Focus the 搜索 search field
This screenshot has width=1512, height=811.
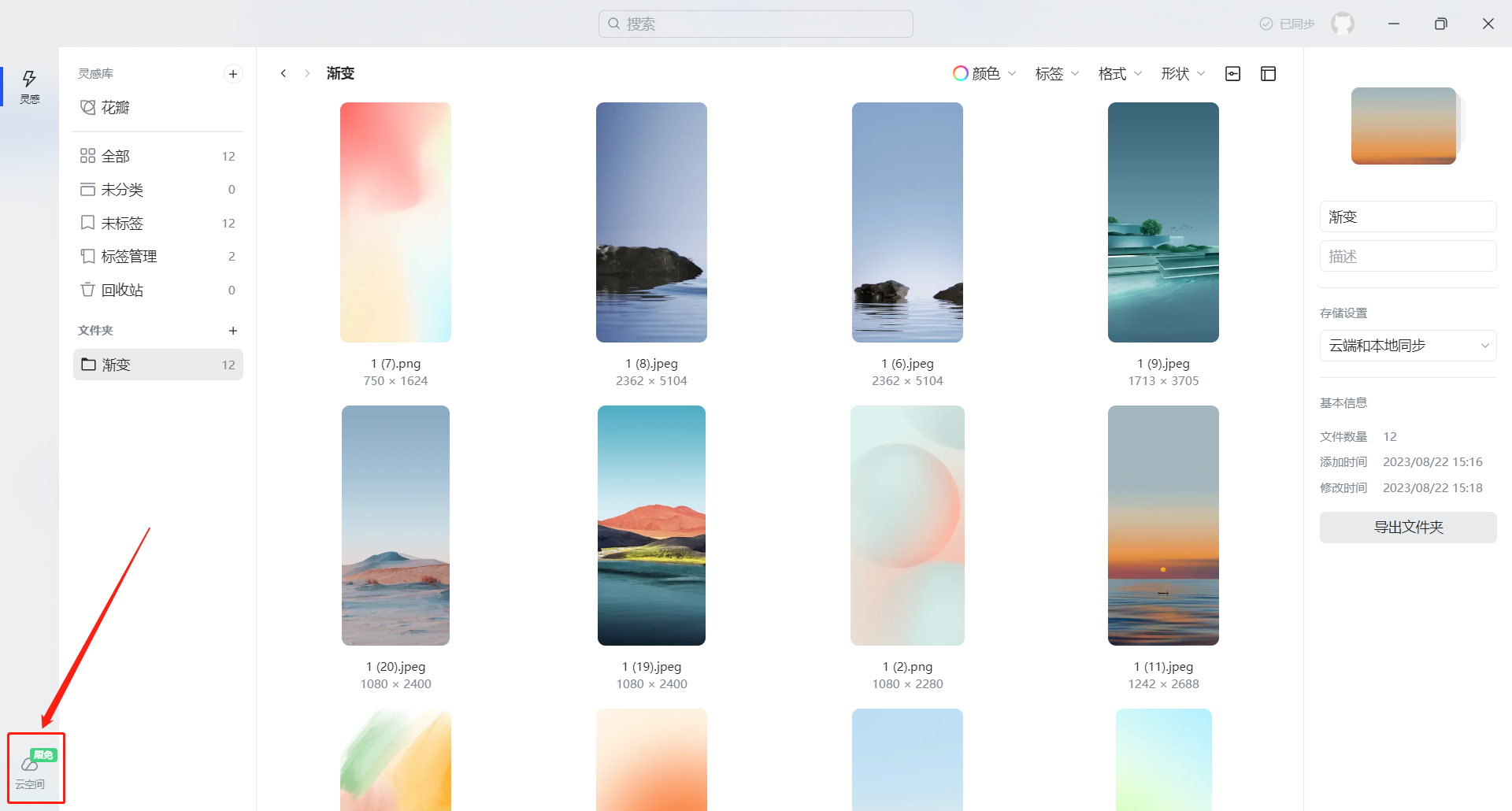click(x=756, y=24)
